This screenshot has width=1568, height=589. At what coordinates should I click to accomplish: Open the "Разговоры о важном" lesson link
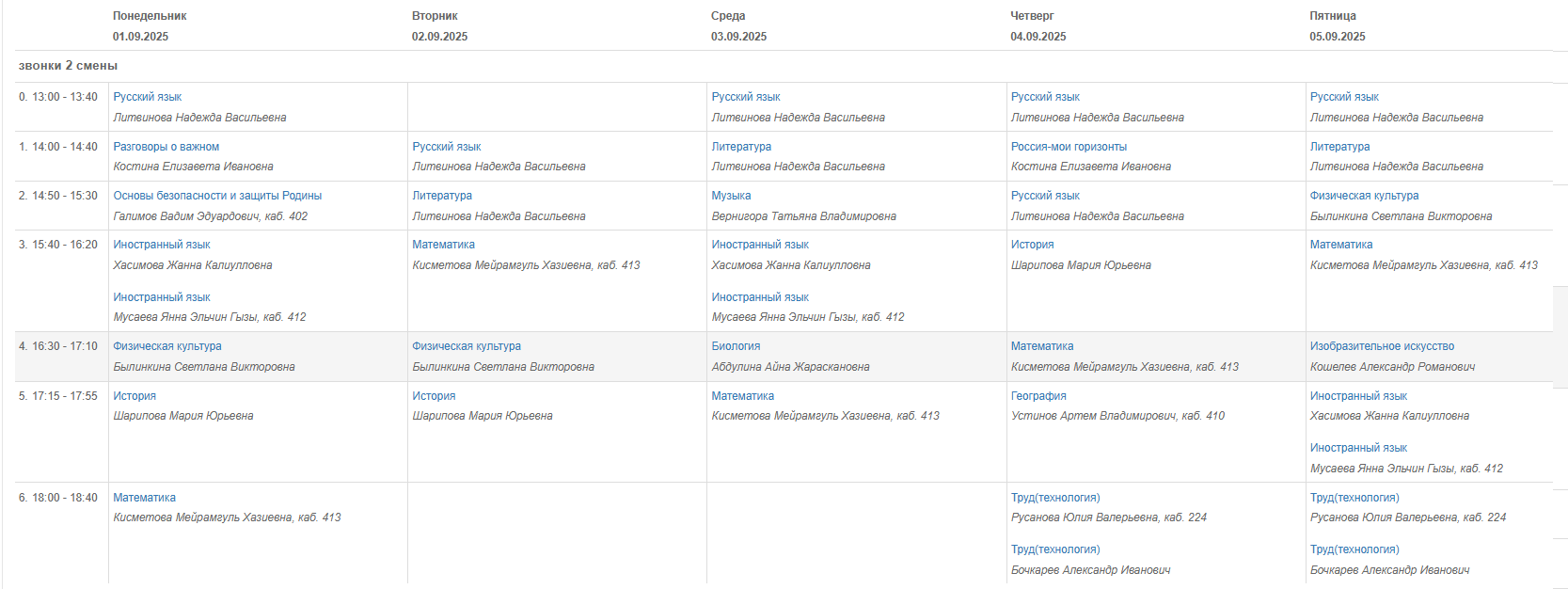166,147
